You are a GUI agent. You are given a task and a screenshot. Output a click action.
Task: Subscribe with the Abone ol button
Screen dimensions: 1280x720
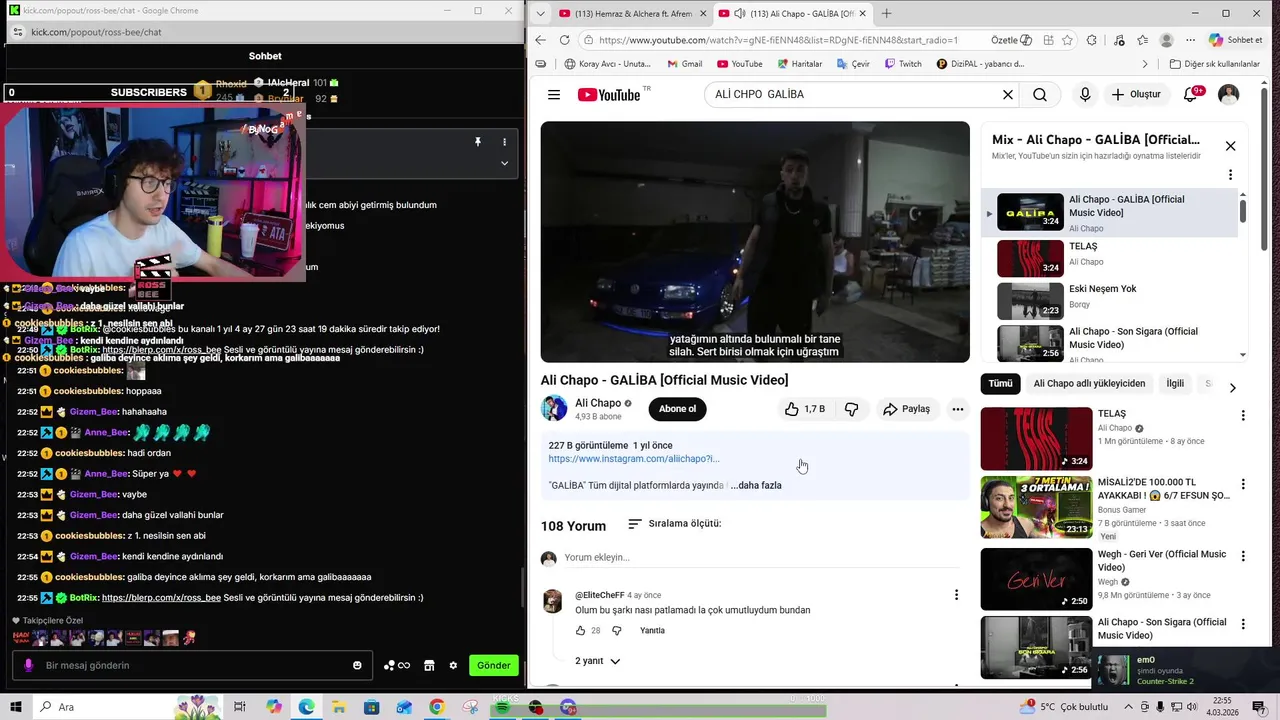click(677, 409)
